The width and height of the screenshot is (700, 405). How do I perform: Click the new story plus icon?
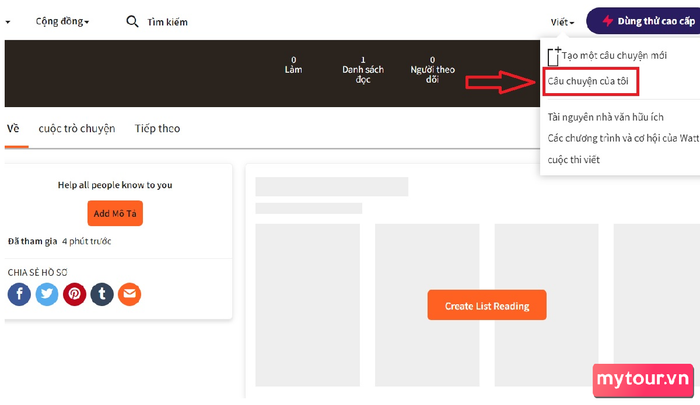tap(554, 56)
